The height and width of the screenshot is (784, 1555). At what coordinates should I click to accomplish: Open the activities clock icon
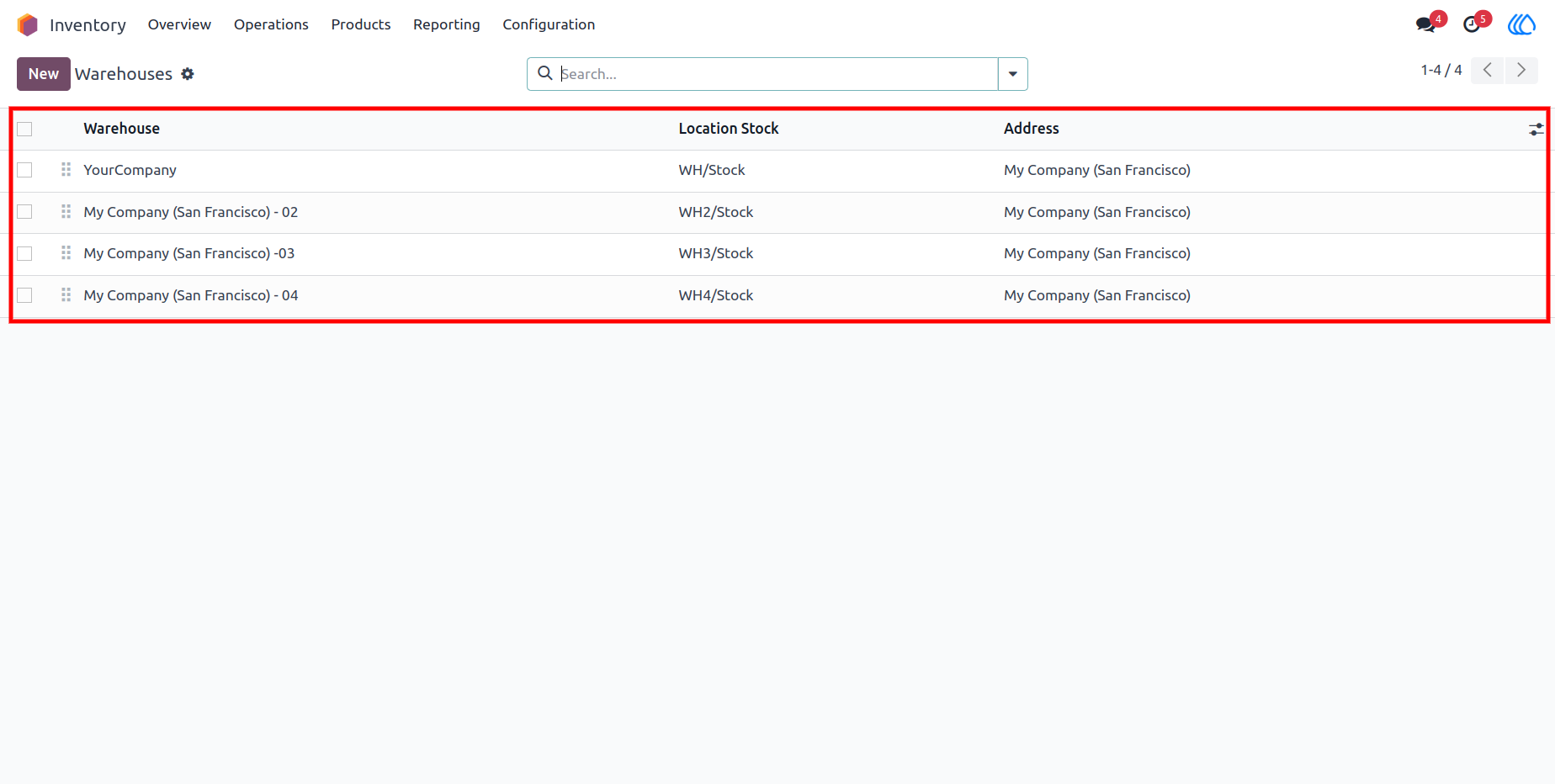click(x=1472, y=24)
